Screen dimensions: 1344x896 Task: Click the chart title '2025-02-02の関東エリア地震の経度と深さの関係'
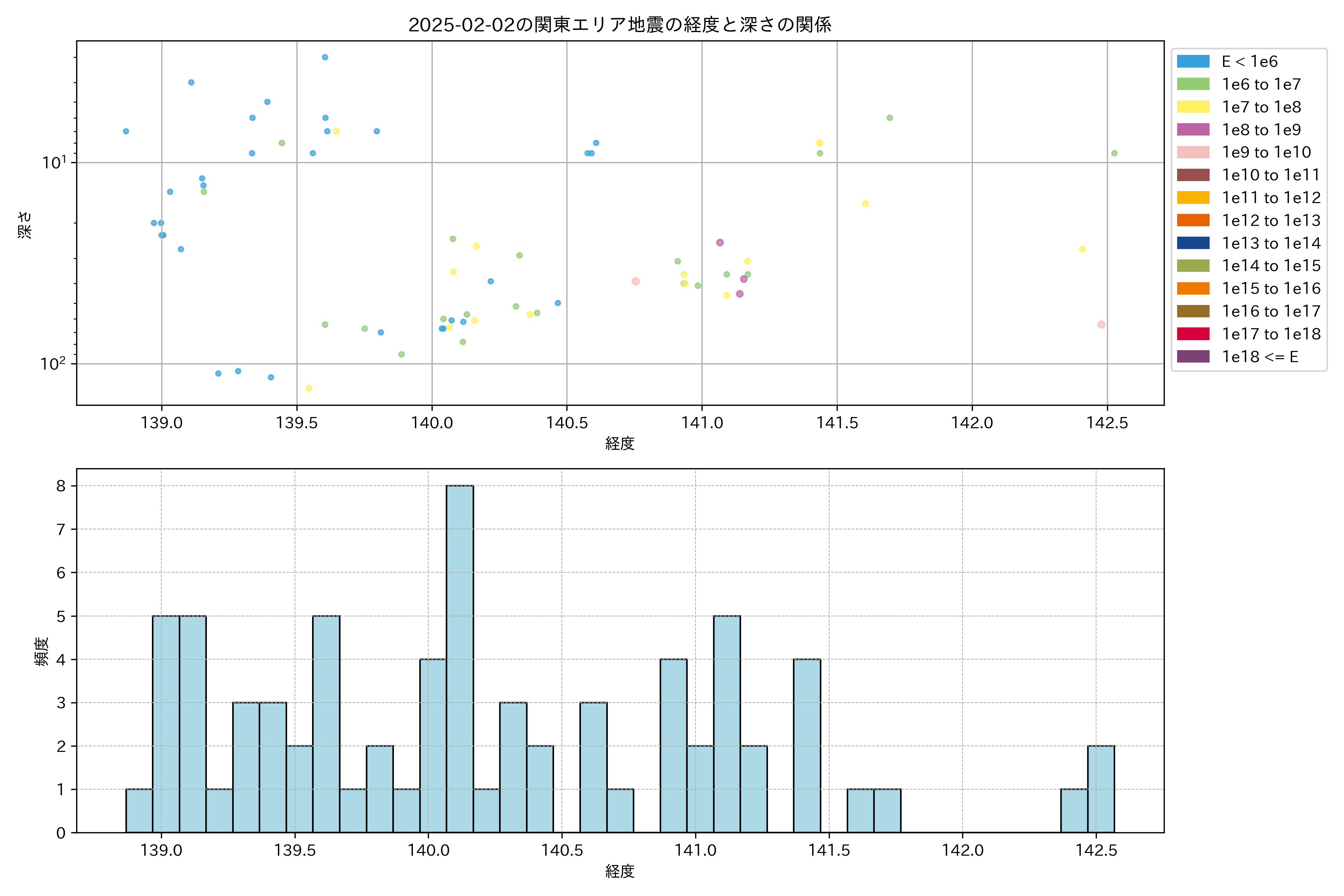click(619, 25)
